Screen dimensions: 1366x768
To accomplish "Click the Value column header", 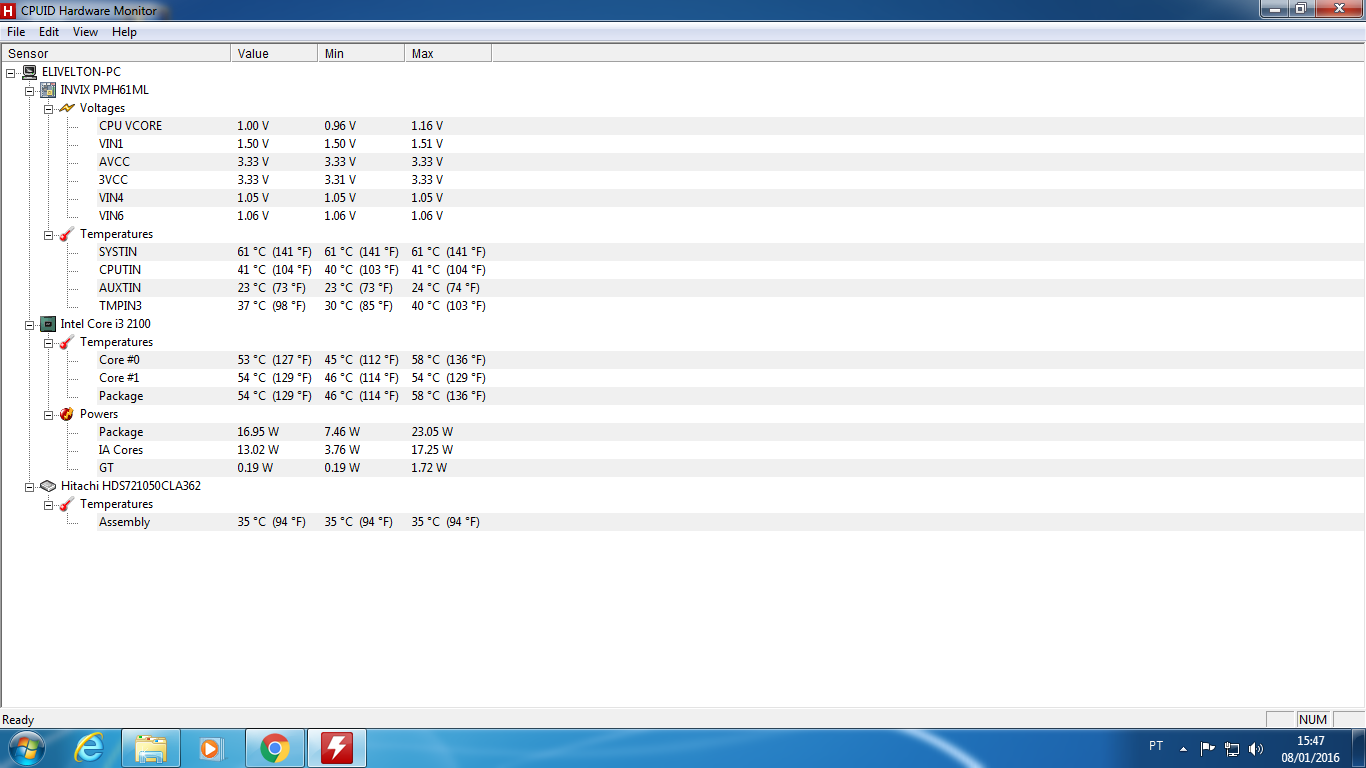I will pyautogui.click(x=274, y=54).
